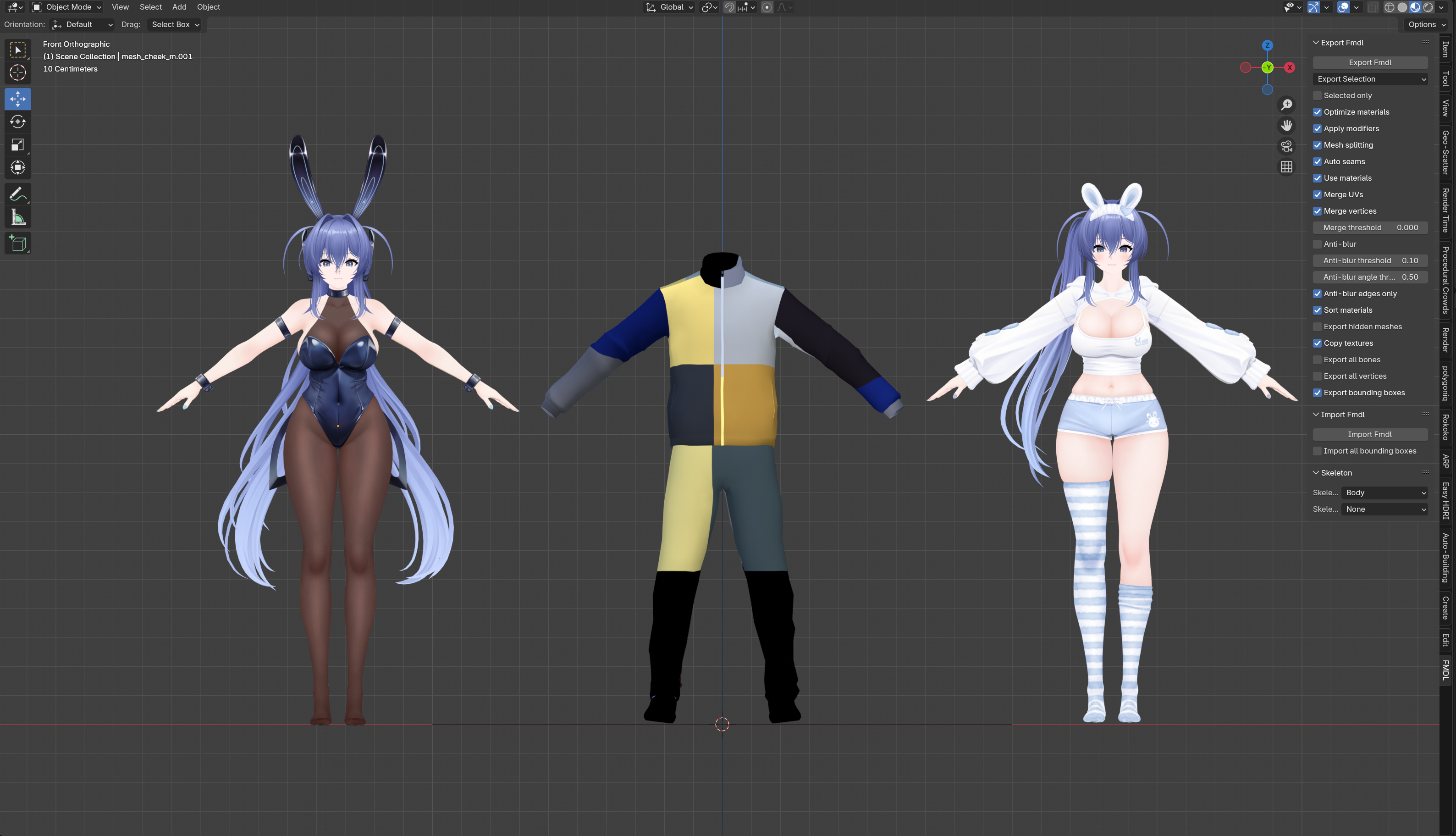Activate the 3D Cursor tool
The width and height of the screenshot is (1456, 836).
[18, 72]
